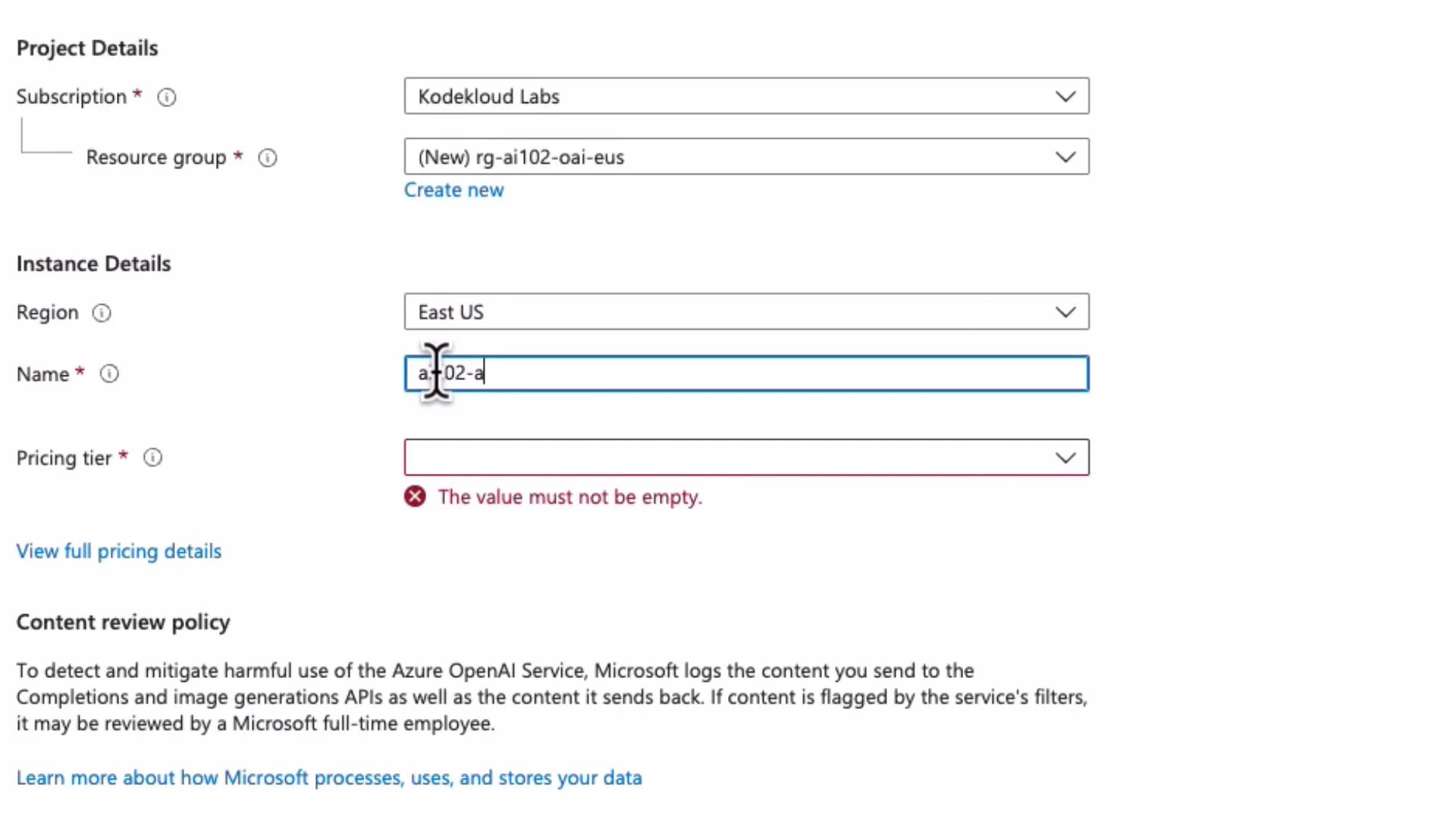Click the Content review policy heading
The height and width of the screenshot is (819, 1456).
123,622
